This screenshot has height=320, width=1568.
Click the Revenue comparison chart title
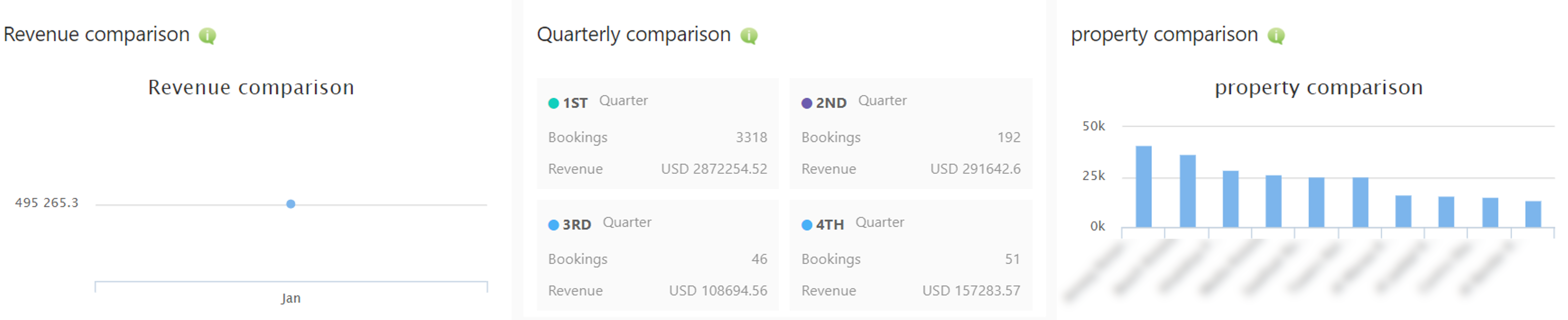pyautogui.click(x=251, y=87)
